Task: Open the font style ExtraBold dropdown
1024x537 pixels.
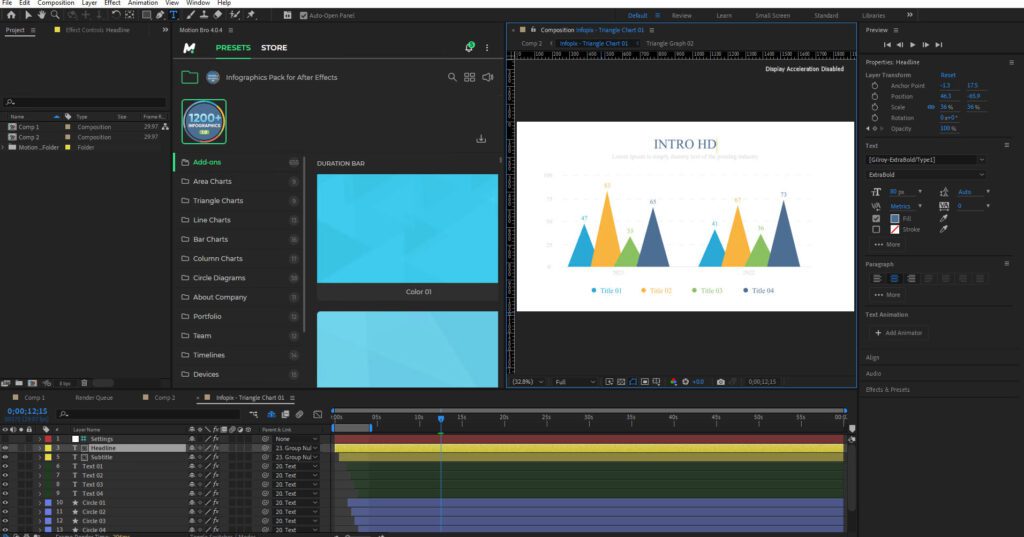Action: pyautogui.click(x=926, y=174)
